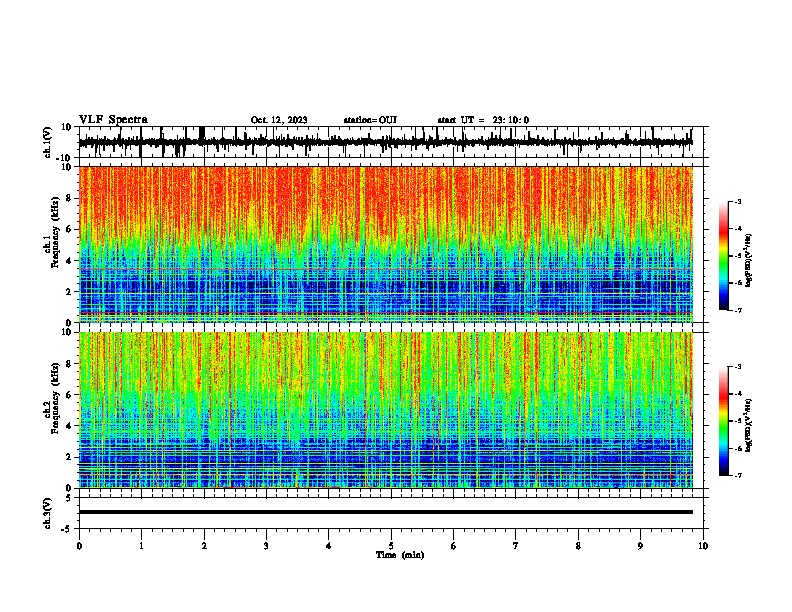Click the "ch.3(V)" axis label
Viewport: 792px width, 612px height.
click(x=48, y=513)
